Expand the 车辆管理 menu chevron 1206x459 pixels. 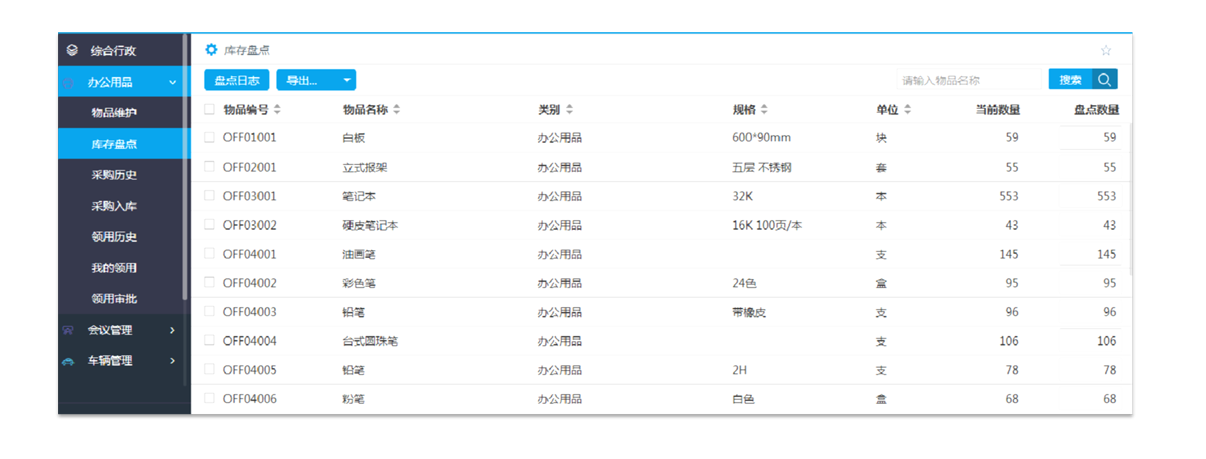173,361
